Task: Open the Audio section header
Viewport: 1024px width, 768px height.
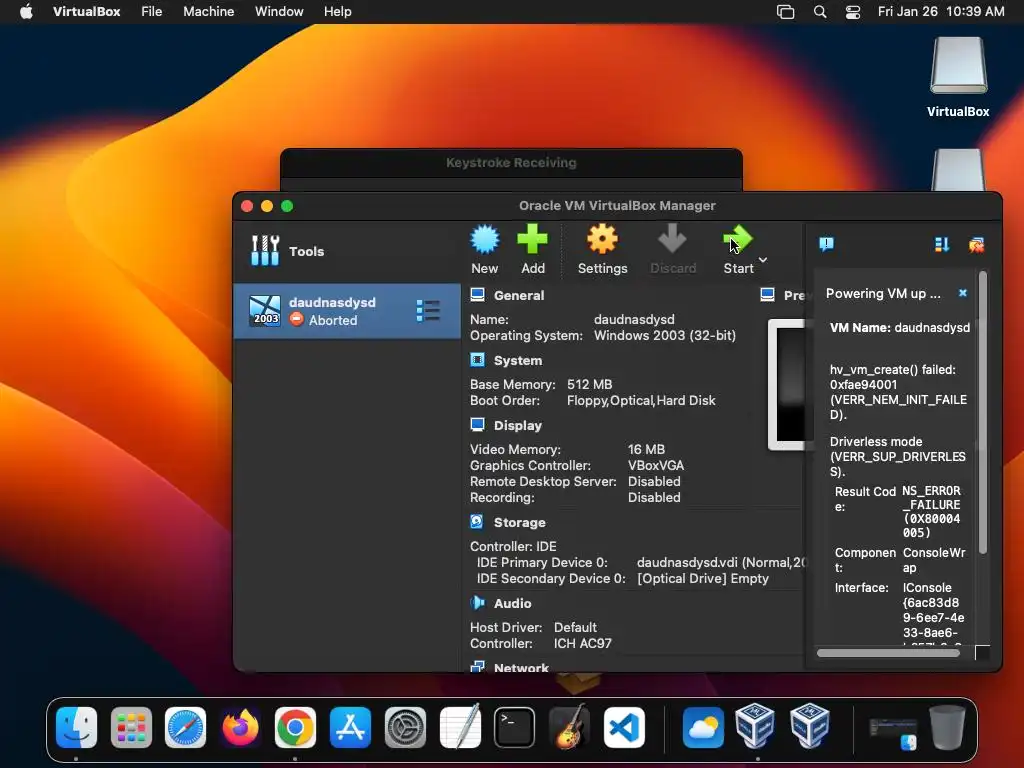Action: click(x=512, y=603)
